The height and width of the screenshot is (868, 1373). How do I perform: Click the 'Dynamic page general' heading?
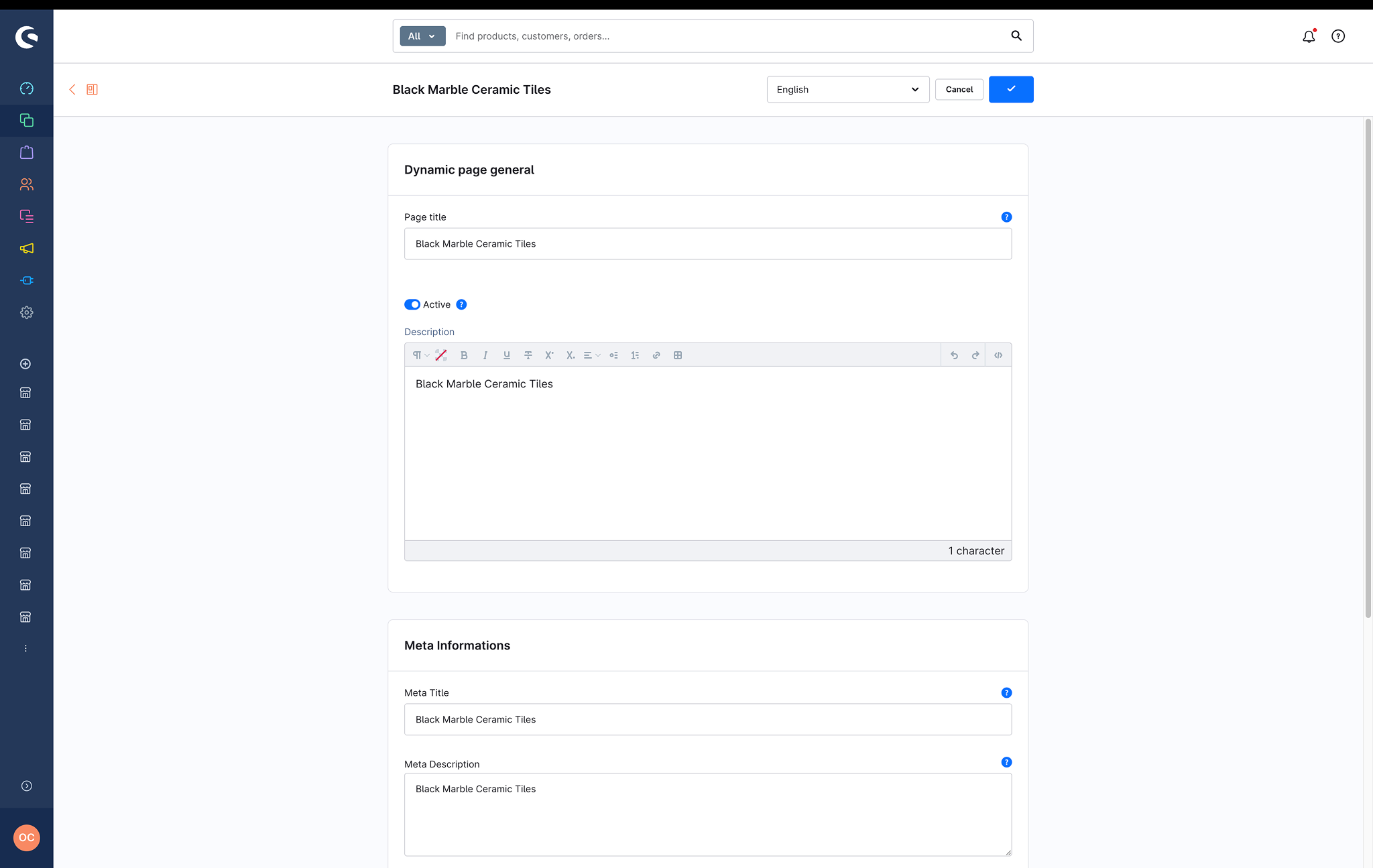[x=469, y=170]
